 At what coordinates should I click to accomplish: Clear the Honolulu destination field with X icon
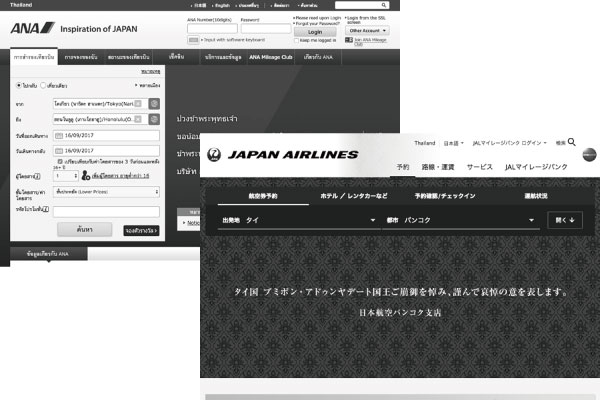point(138,119)
